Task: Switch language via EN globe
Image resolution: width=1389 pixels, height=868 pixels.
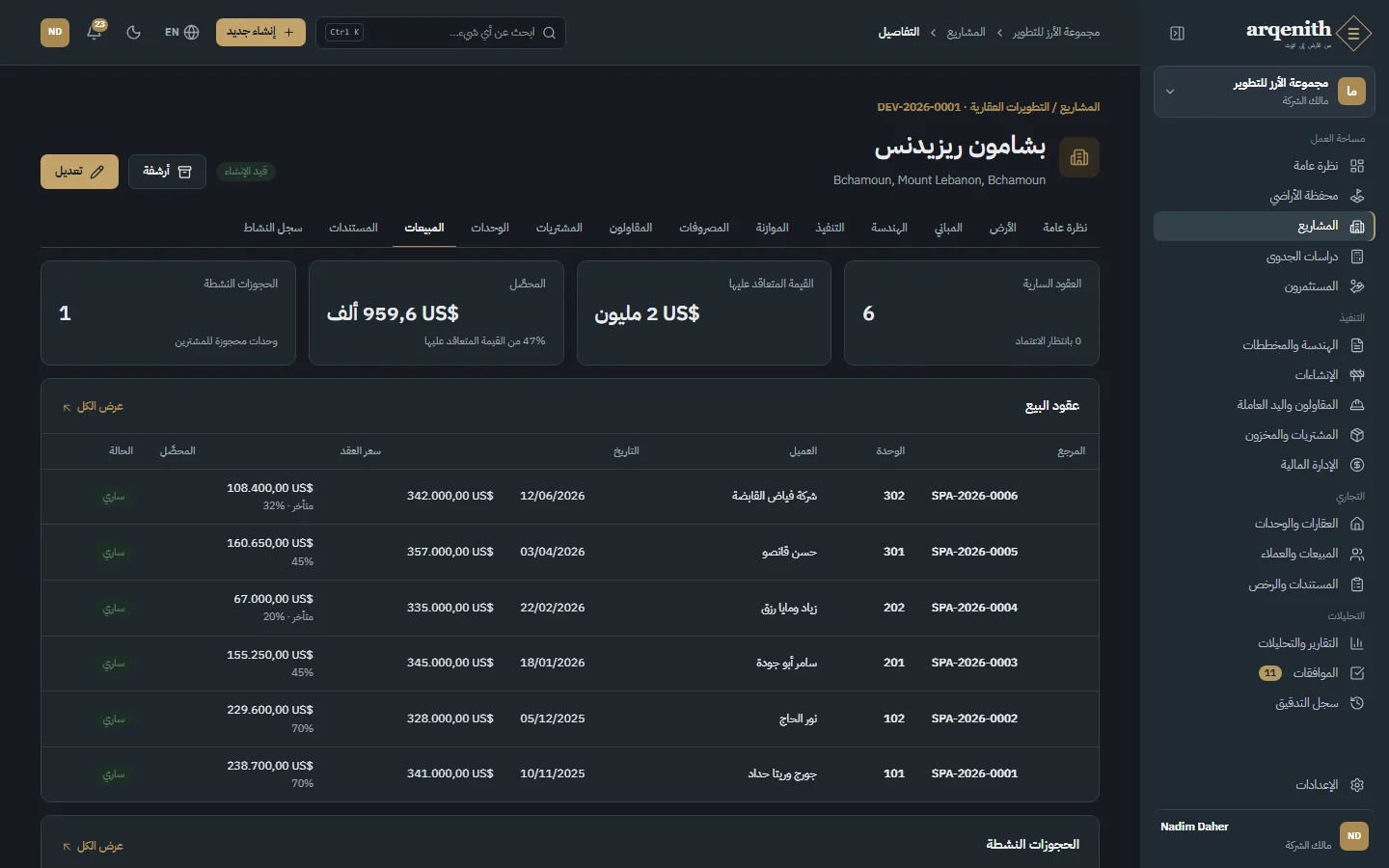Action: coord(181,32)
